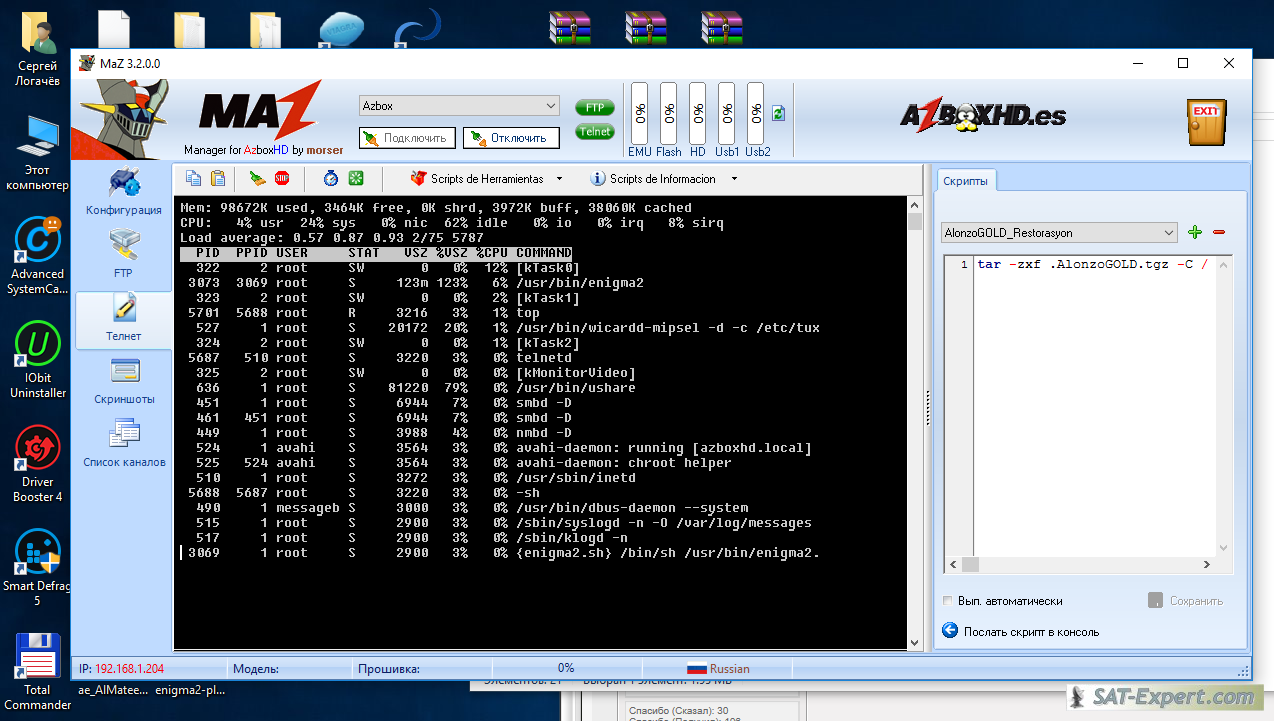
Task: Open the Скриншоты sidebar section
Action: pyautogui.click(x=124, y=381)
